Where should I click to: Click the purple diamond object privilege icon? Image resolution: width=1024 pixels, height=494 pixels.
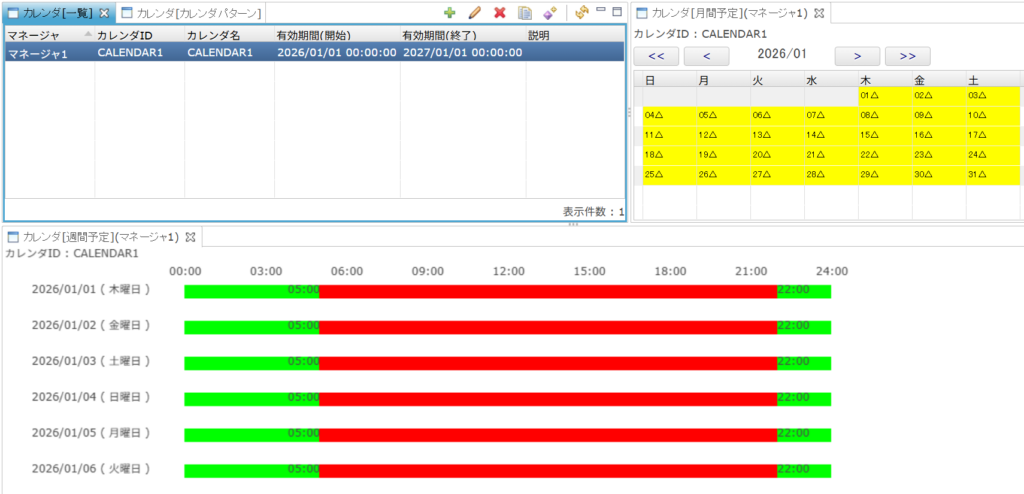[x=549, y=13]
